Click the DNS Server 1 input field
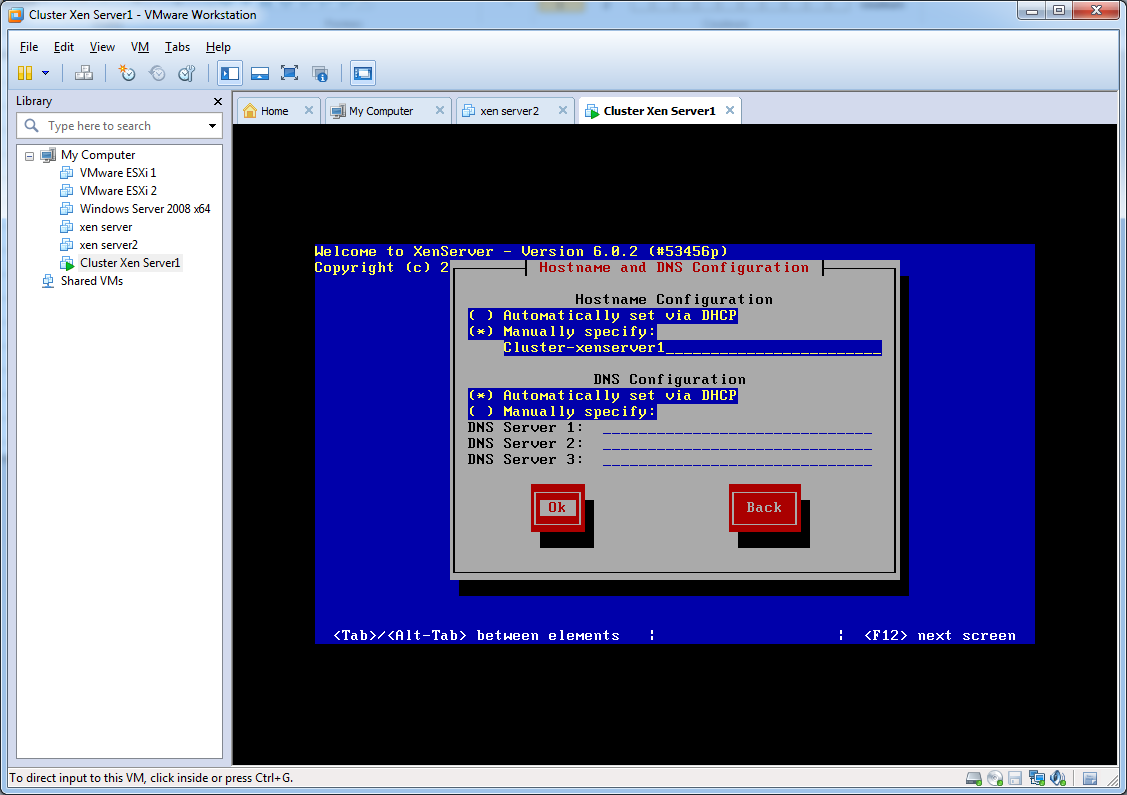 [x=737, y=428]
